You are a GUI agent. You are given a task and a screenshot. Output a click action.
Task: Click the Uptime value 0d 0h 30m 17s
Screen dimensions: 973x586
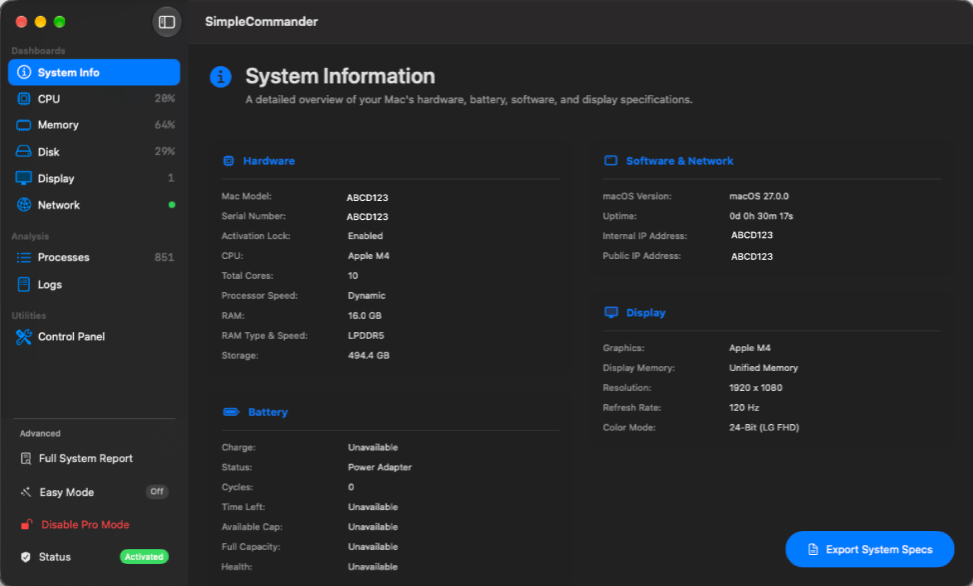[761, 216]
